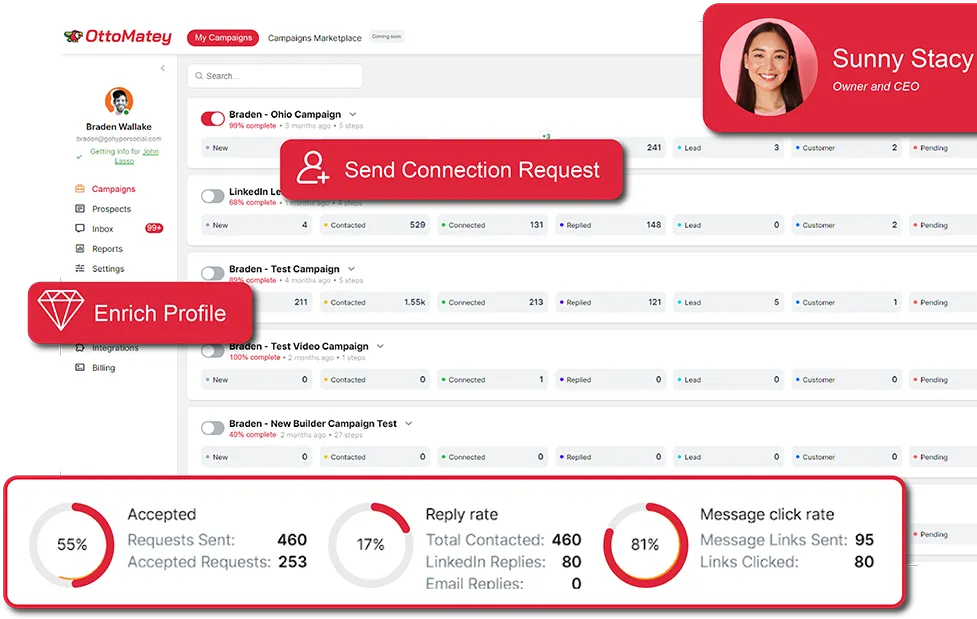Viewport: 977px width, 619px height.
Task: Click the 55% Accepted progress ring
Action: tap(72, 545)
